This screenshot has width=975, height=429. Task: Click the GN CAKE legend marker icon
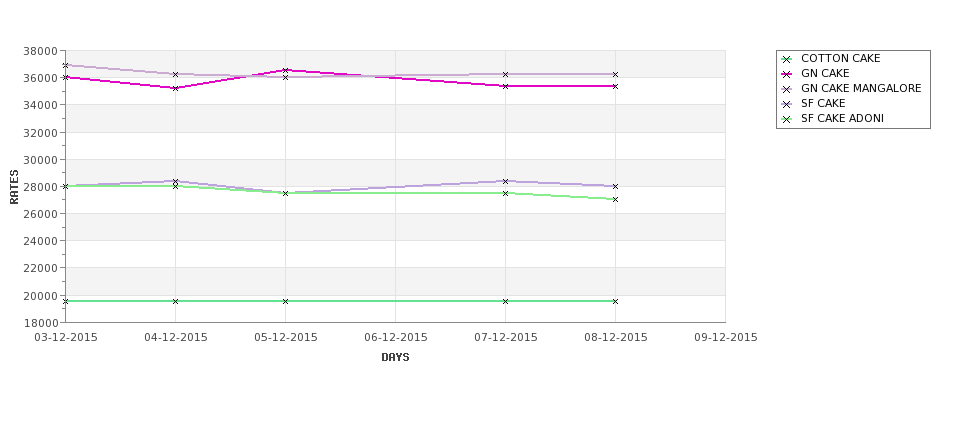coord(787,74)
